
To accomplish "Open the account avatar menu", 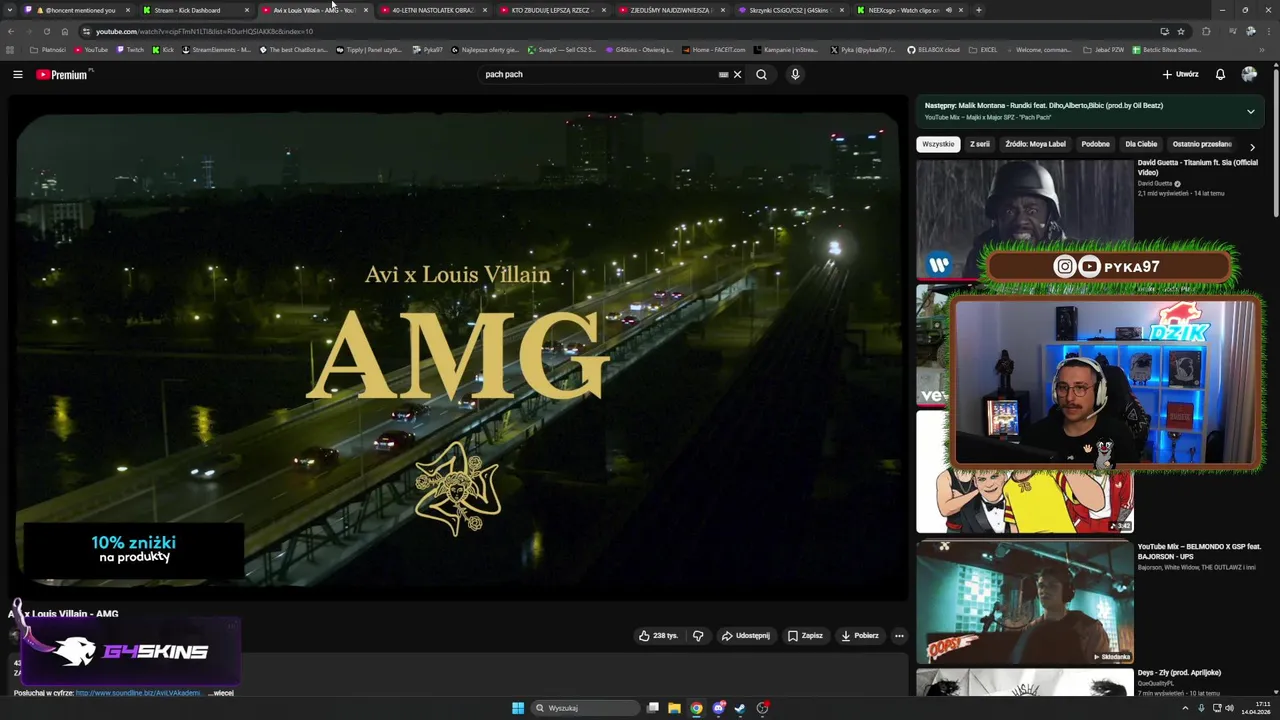I will [x=1249, y=74].
